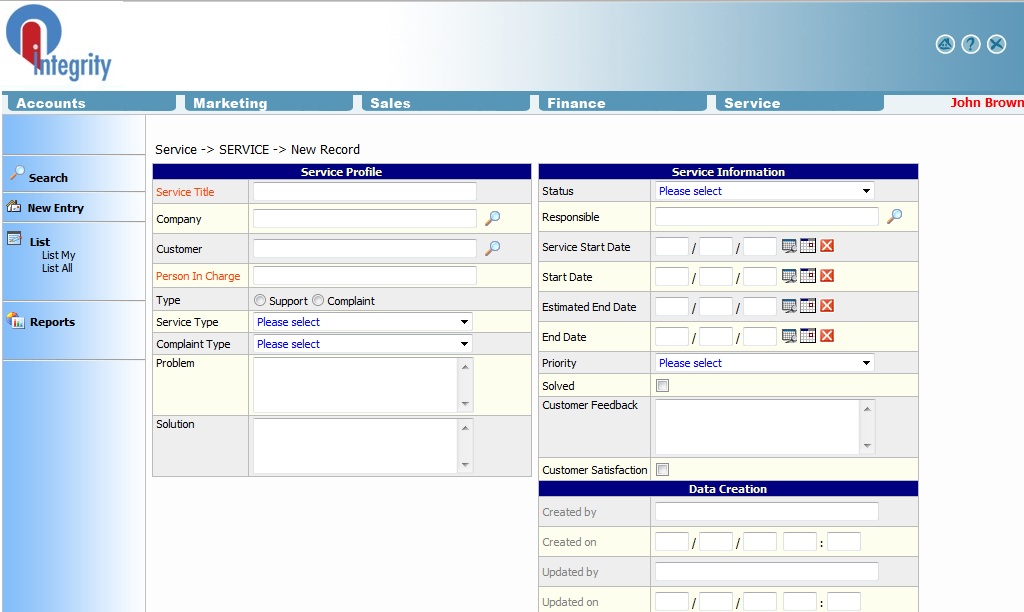Open help via the question mark icon

coord(971,44)
